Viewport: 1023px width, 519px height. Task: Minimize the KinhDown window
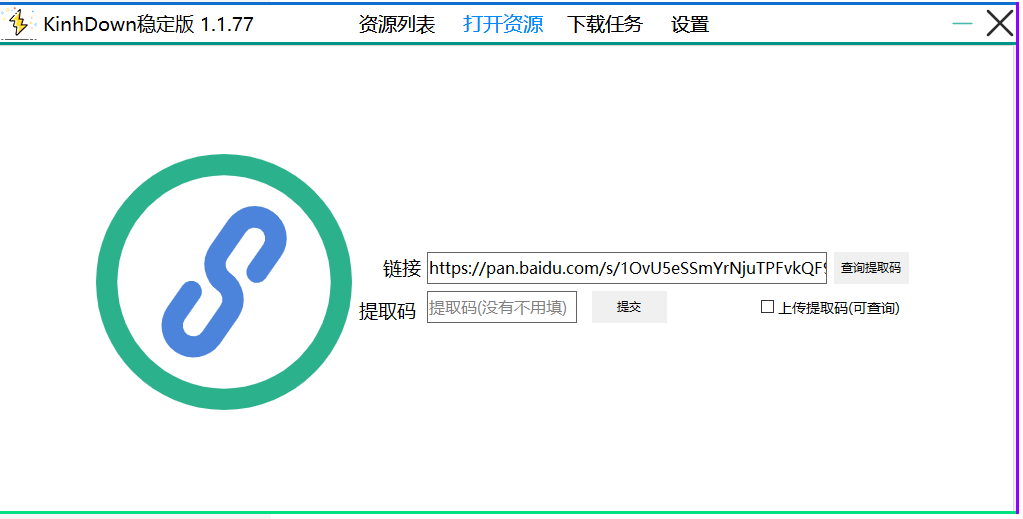[x=962, y=24]
